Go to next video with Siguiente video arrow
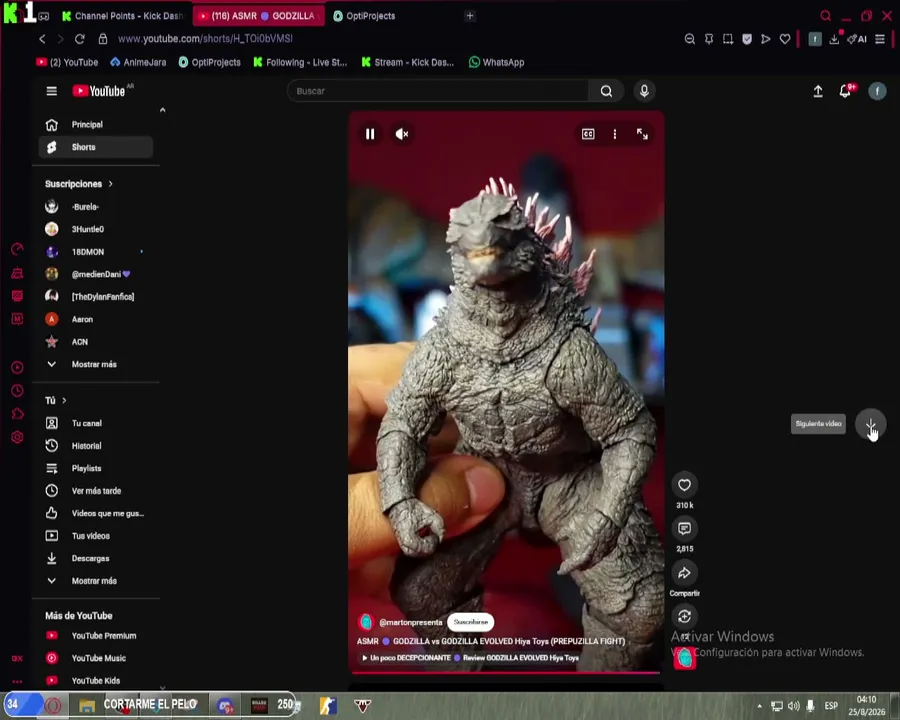900x720 pixels. tap(871, 424)
